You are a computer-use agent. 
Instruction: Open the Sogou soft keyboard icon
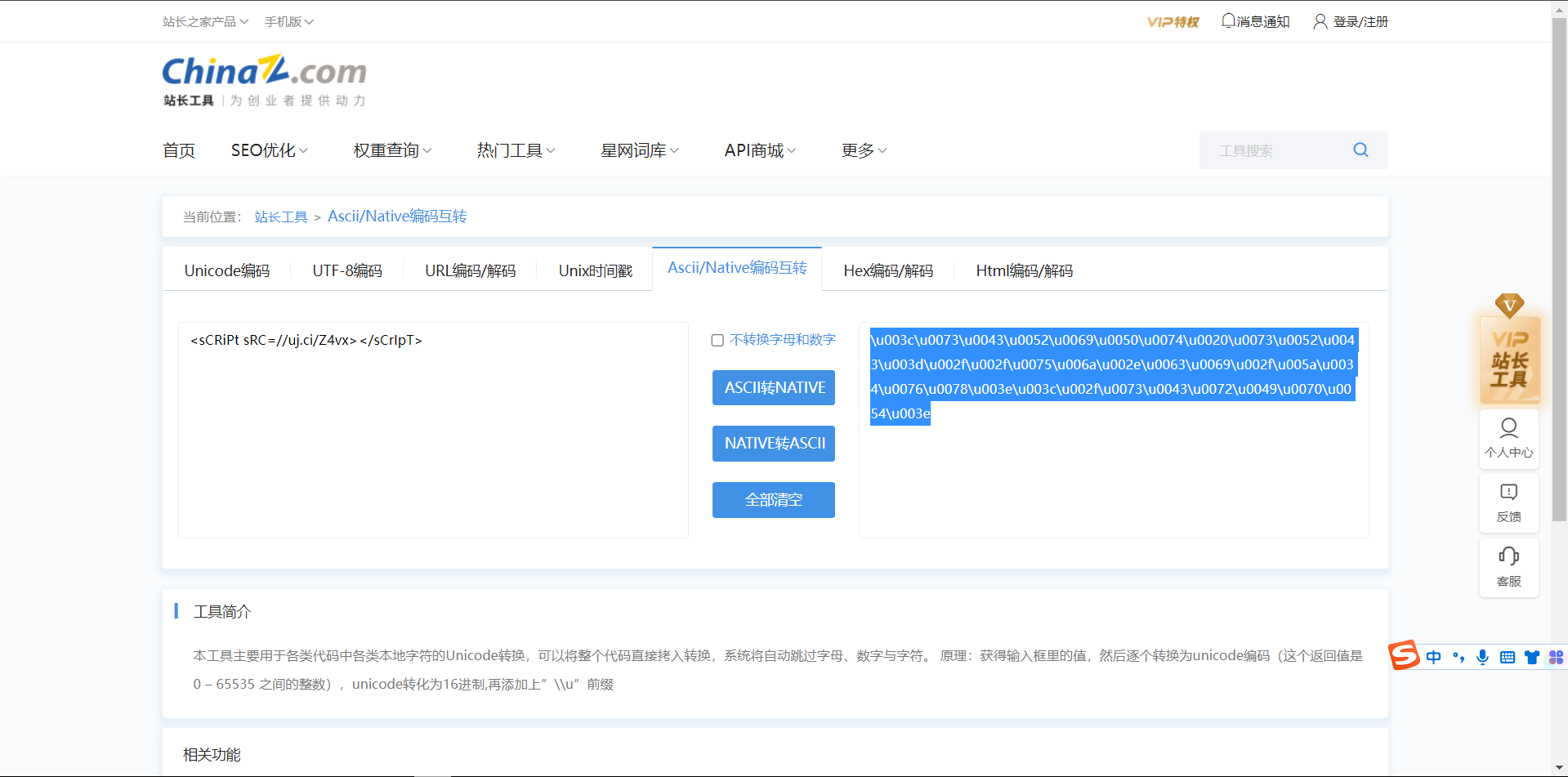(1508, 657)
